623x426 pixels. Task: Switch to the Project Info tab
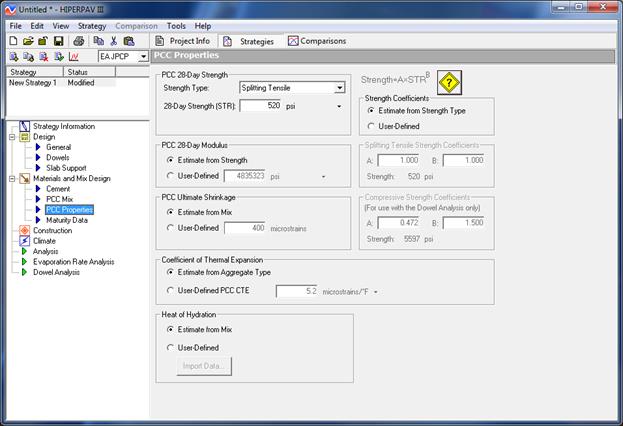[x=183, y=41]
